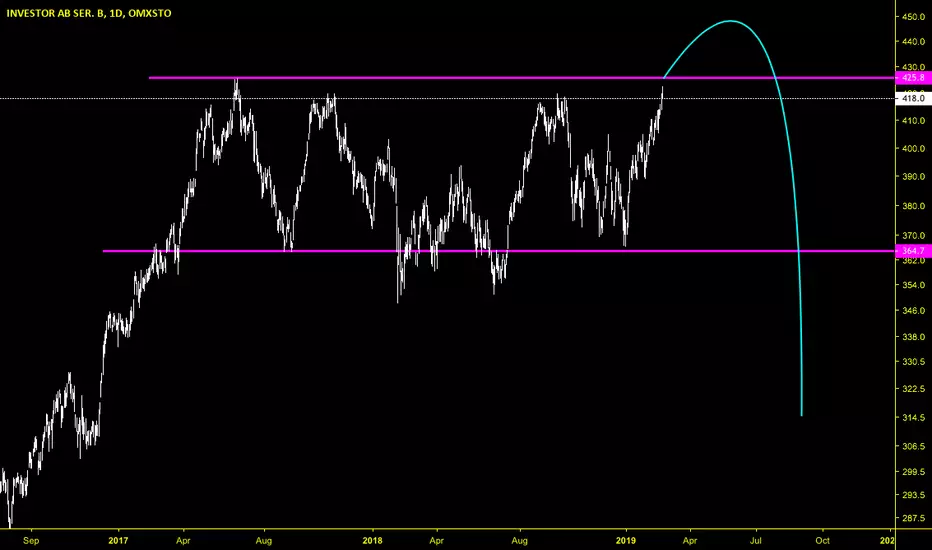Select the upper magenta horizontal line at 425.8

pos(521,78)
